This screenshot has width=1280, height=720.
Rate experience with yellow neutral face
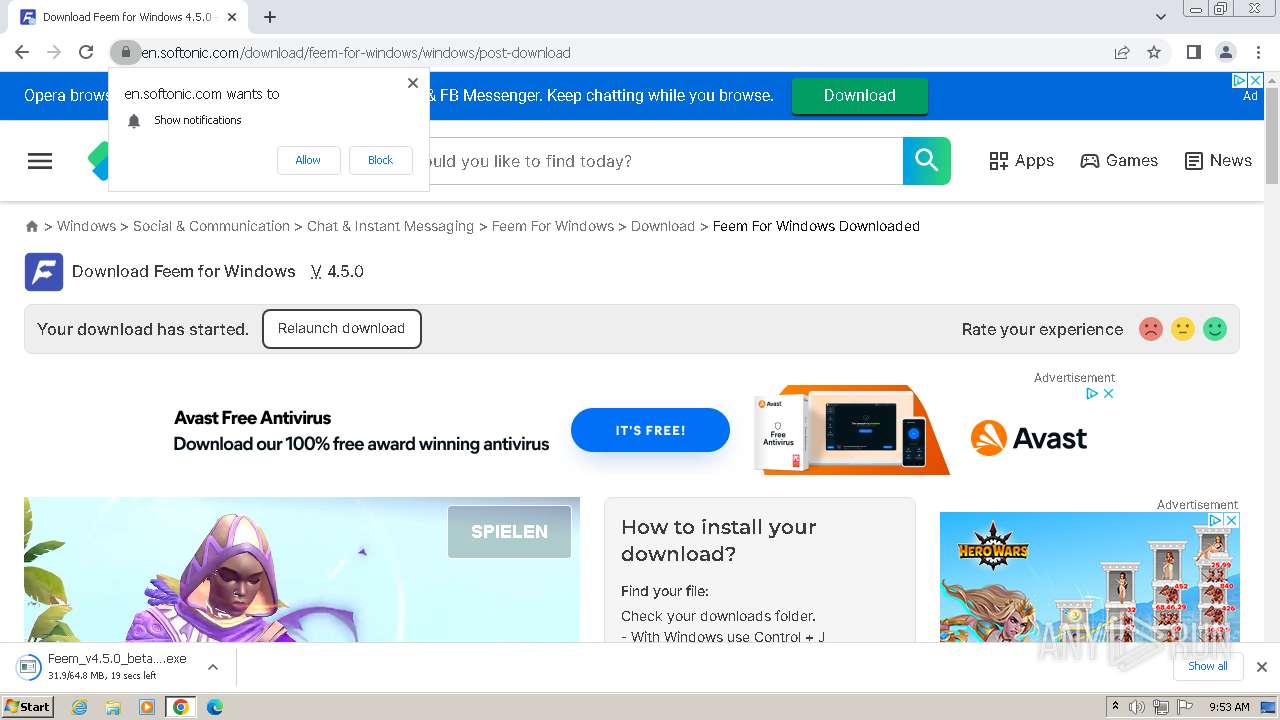[1183, 329]
